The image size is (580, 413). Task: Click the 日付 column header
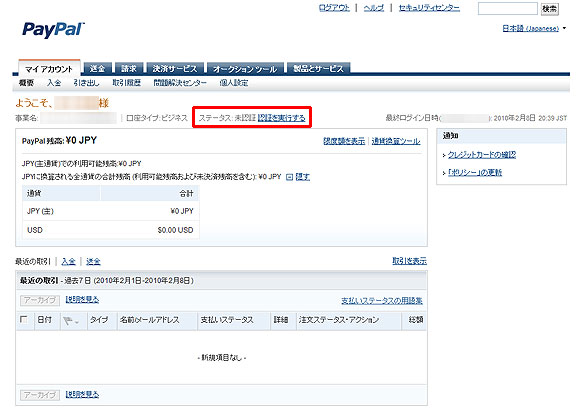point(45,320)
